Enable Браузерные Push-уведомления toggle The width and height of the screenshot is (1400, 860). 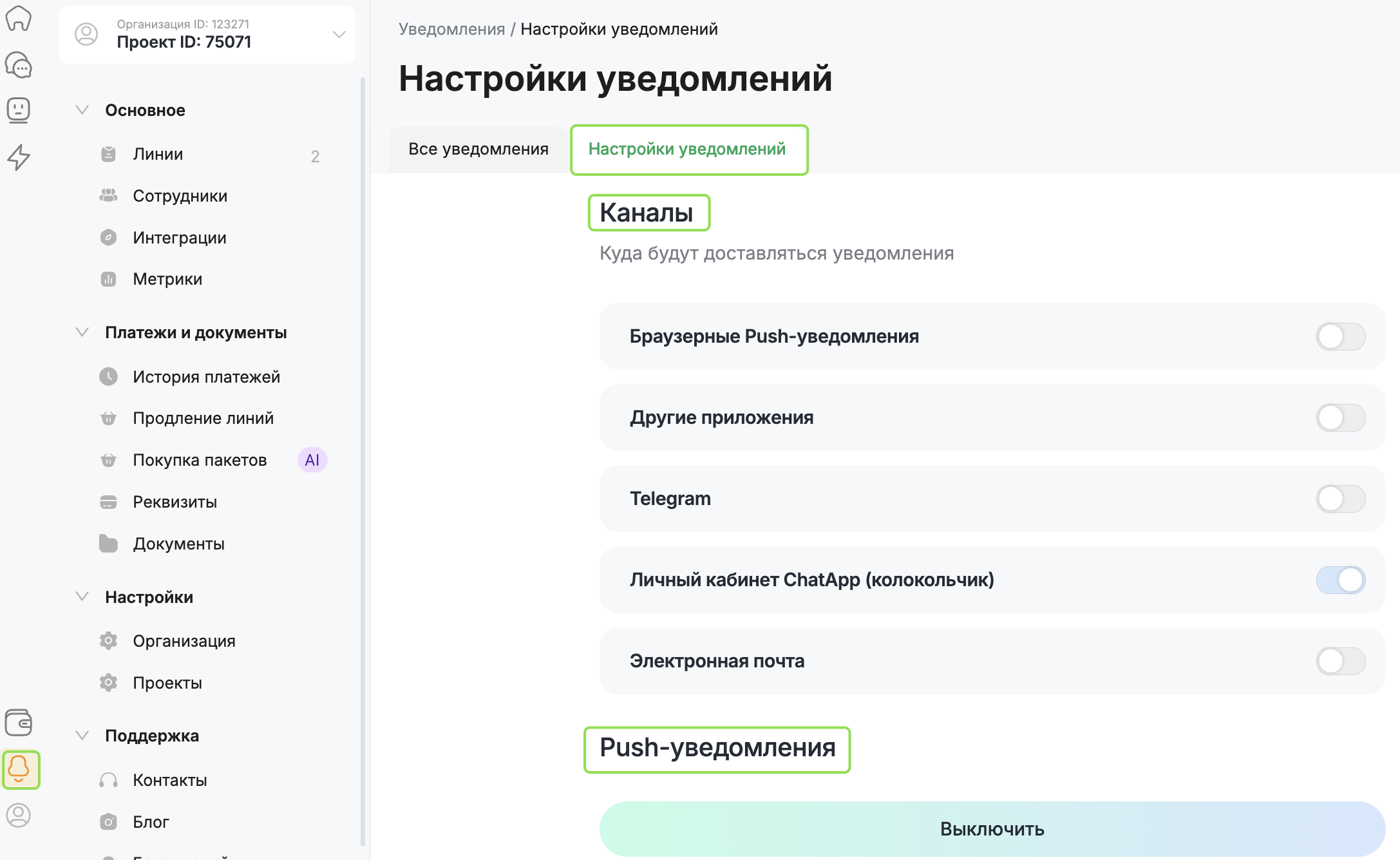(1340, 336)
